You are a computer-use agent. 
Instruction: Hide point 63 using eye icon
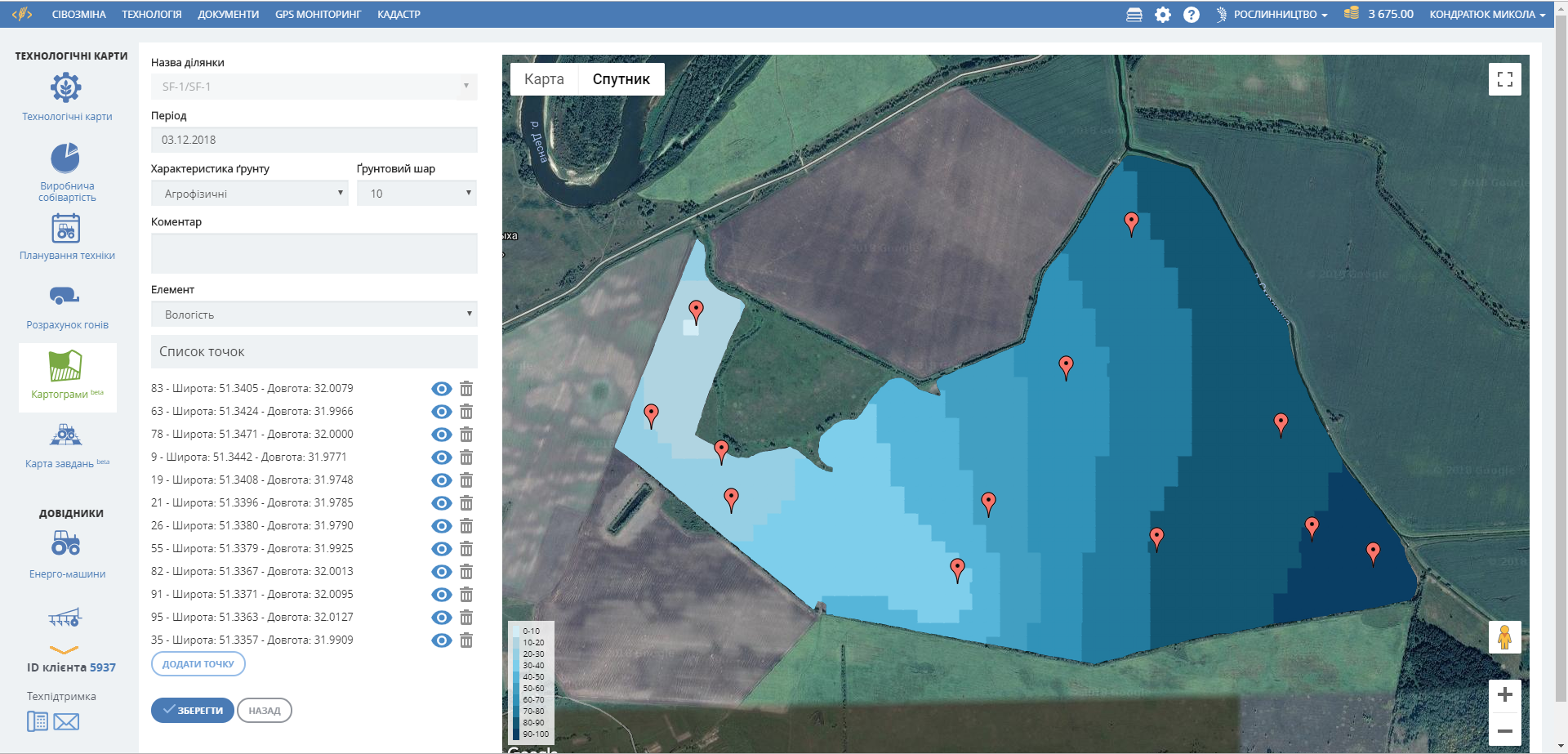(x=441, y=412)
